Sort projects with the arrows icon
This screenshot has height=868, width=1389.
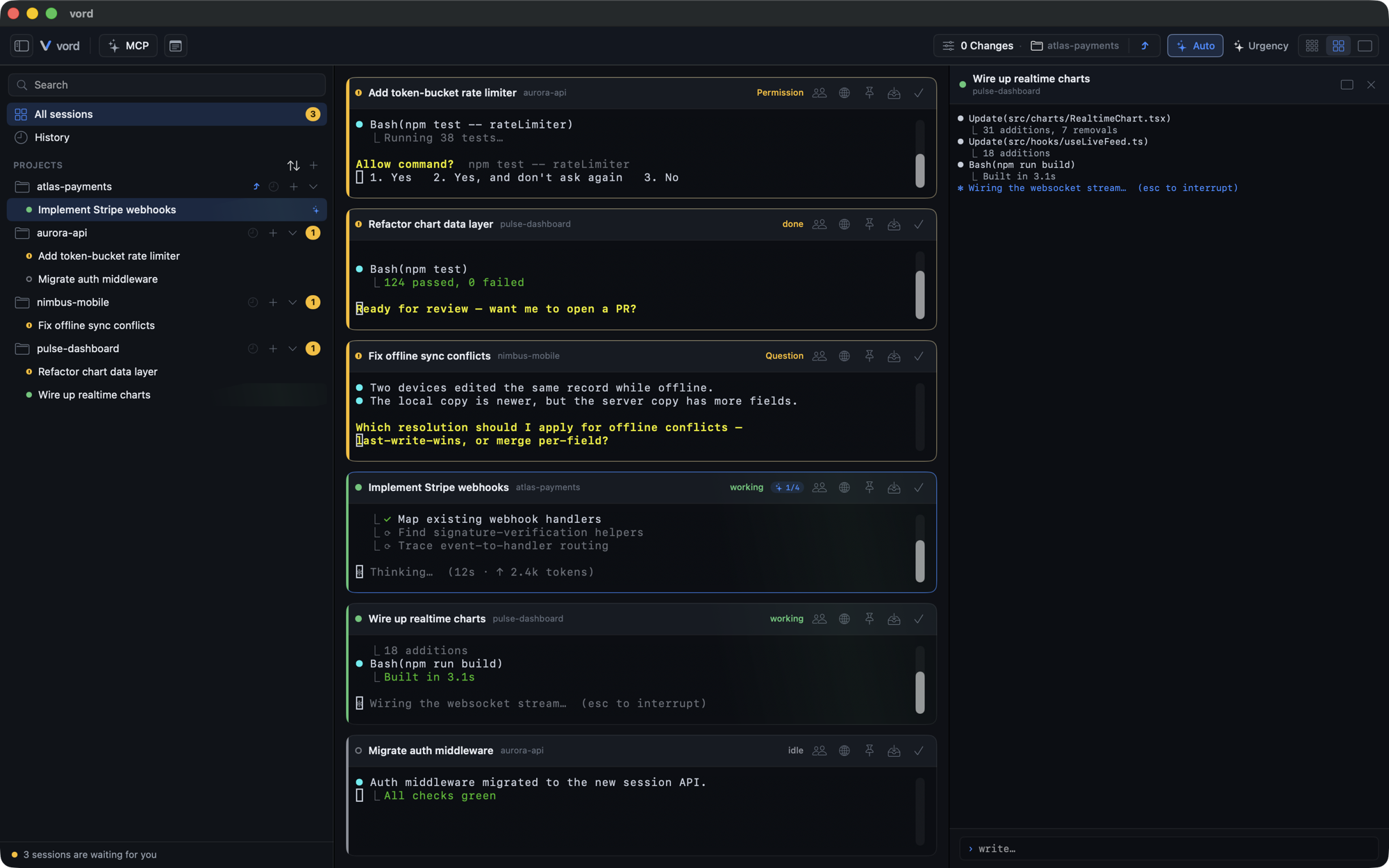(x=294, y=165)
